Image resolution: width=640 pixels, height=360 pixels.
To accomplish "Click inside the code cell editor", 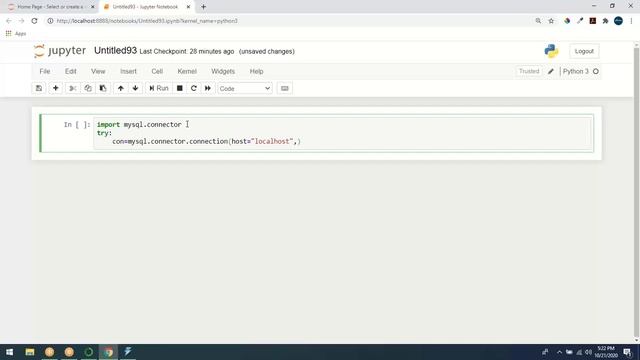I will [x=343, y=133].
